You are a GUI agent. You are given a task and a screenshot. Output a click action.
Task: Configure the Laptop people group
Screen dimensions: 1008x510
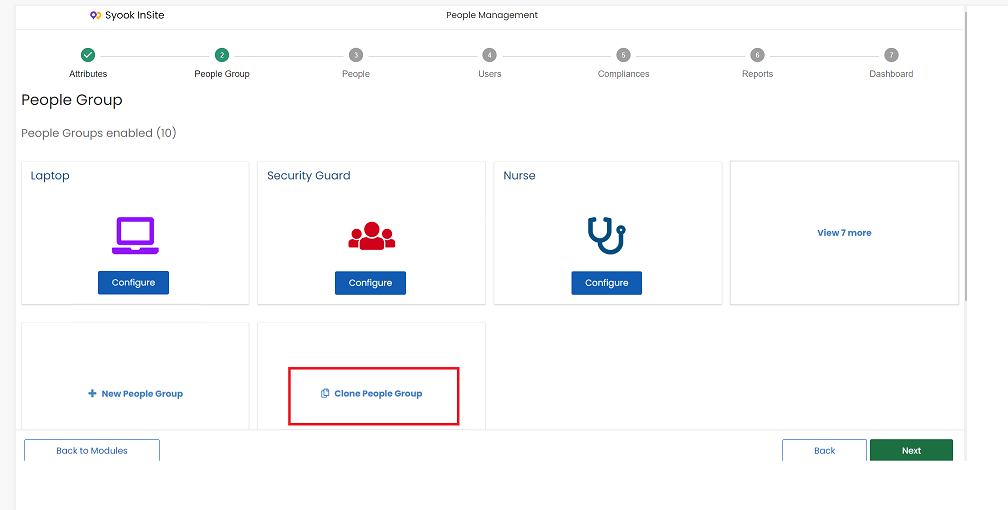click(x=133, y=282)
